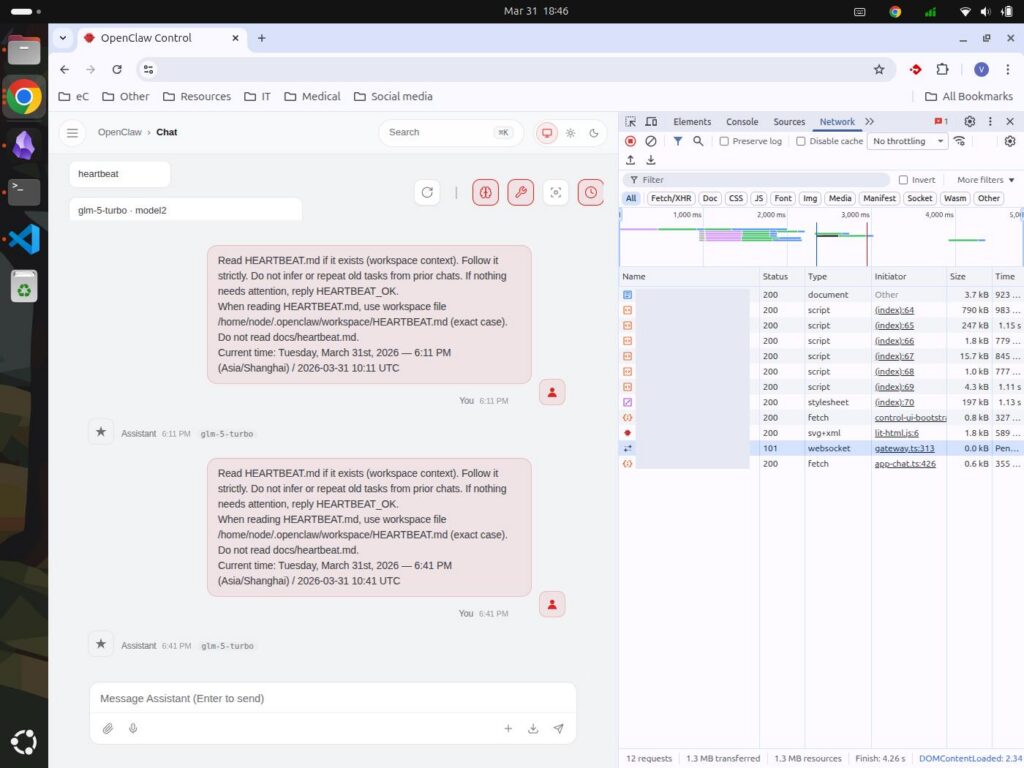Screen dimensions: 1024x768
Task: Expand the More filters menu
Action: tap(983, 178)
